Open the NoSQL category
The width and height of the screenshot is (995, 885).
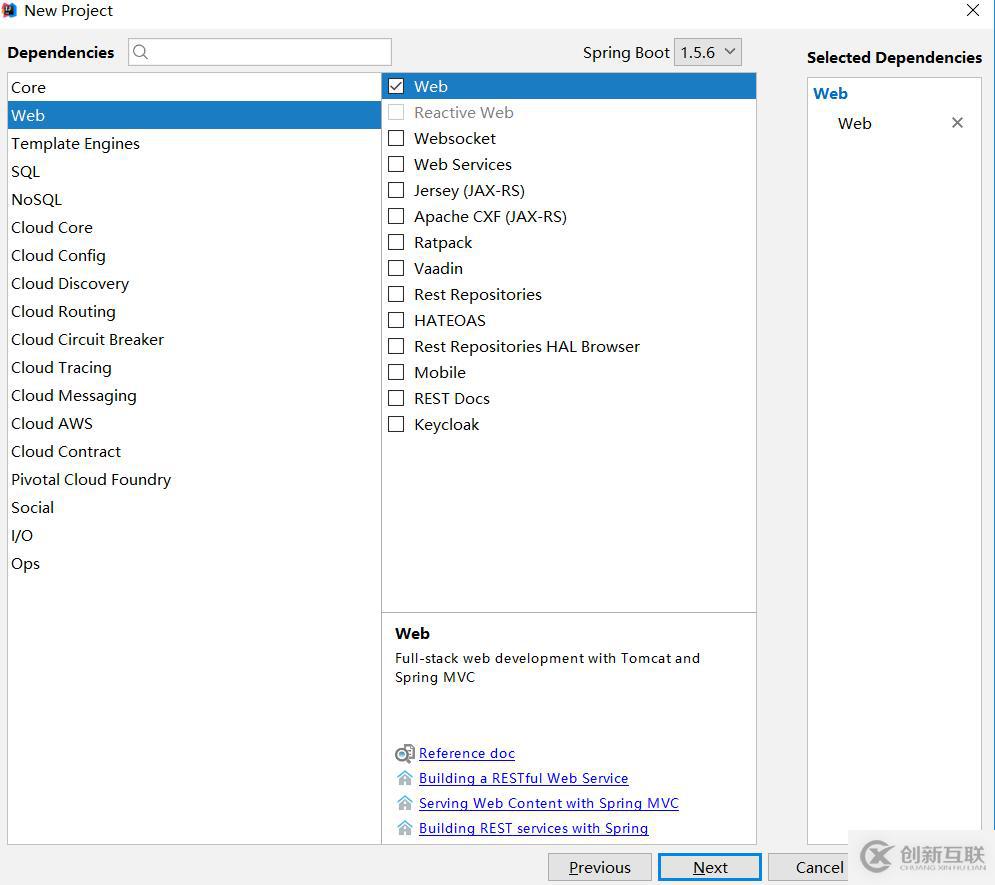point(194,199)
